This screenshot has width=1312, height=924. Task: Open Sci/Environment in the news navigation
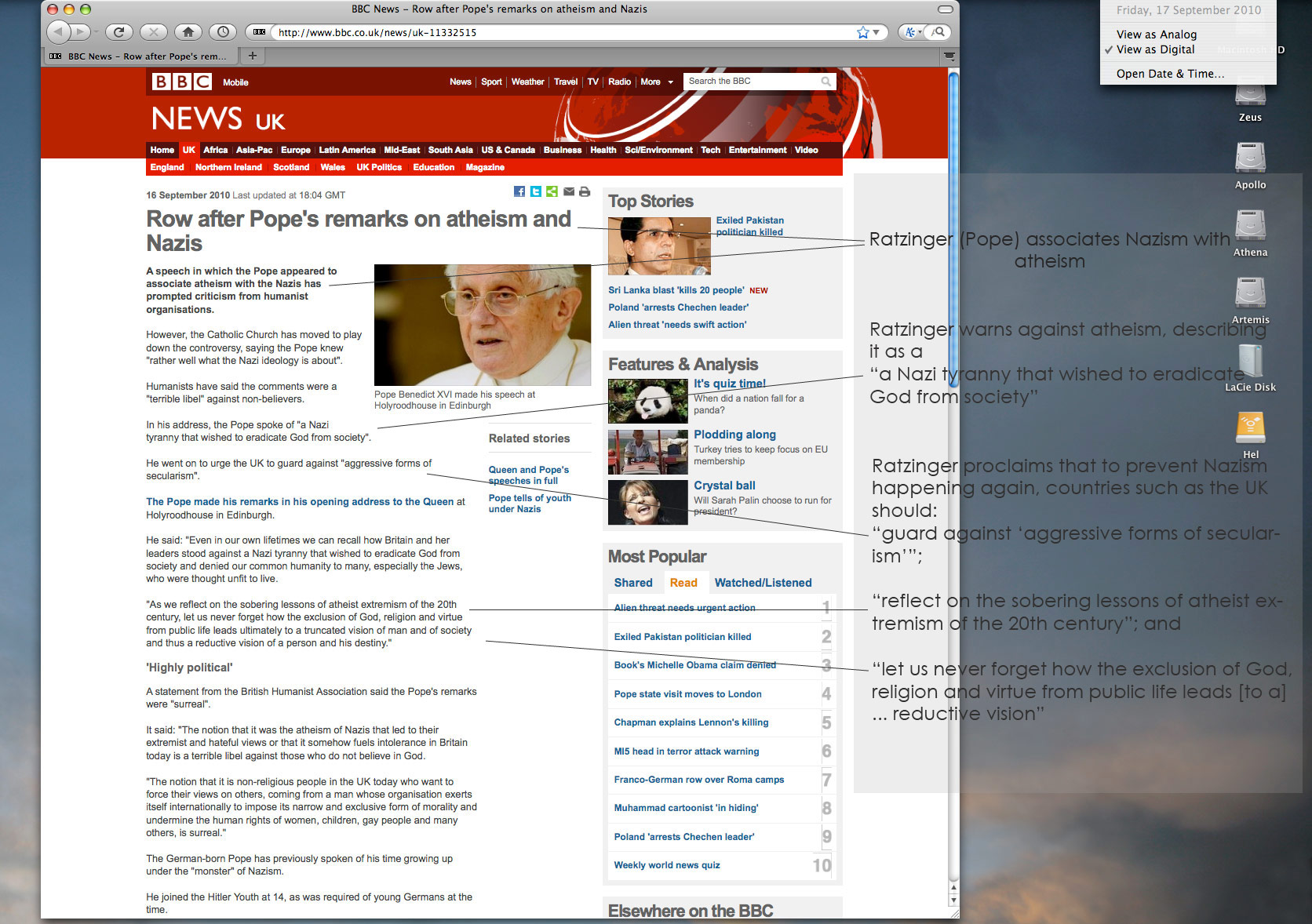click(x=658, y=150)
